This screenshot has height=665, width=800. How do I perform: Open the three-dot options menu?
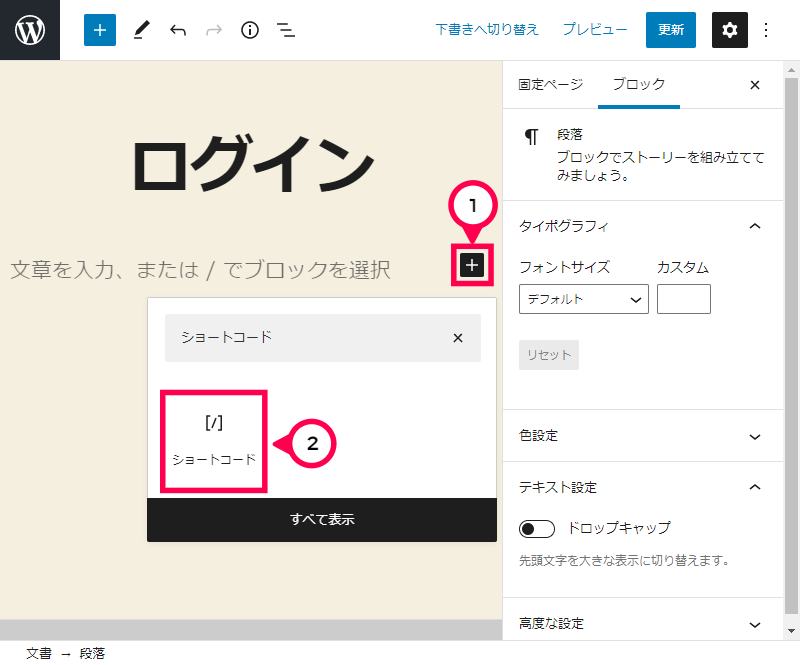(x=767, y=30)
